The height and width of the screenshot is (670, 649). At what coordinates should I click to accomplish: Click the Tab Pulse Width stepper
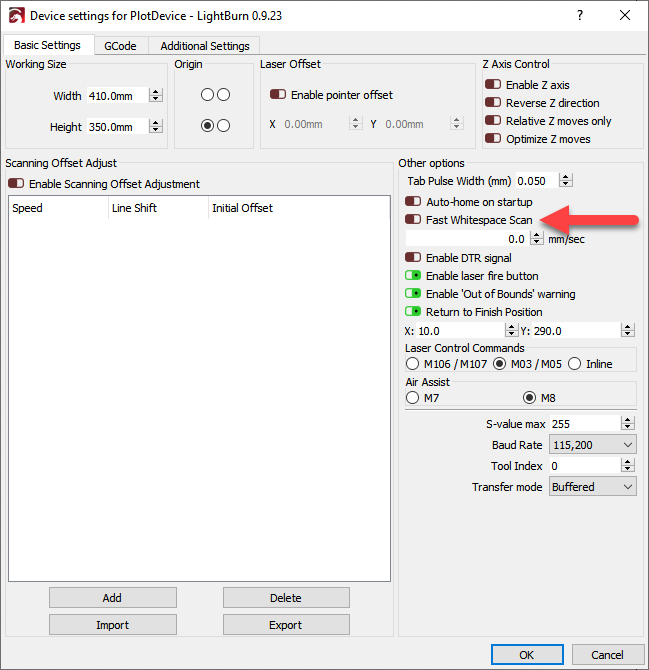tap(566, 180)
